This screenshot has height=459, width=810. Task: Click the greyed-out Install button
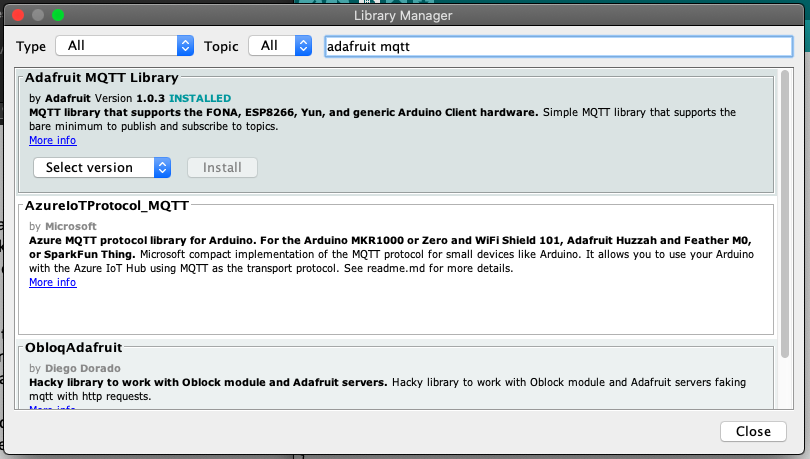point(222,167)
